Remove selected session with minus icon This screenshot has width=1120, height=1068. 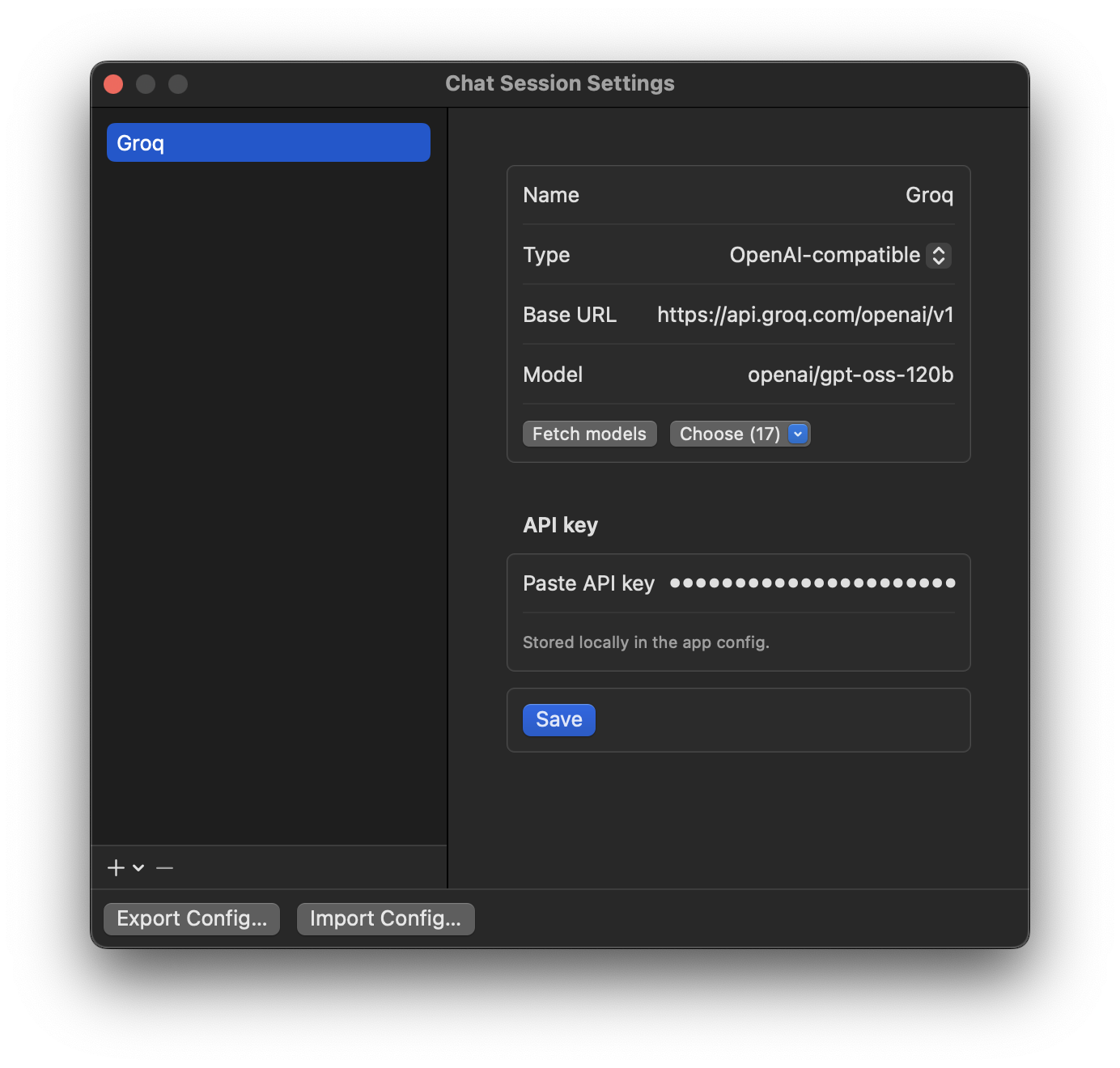coord(165,867)
